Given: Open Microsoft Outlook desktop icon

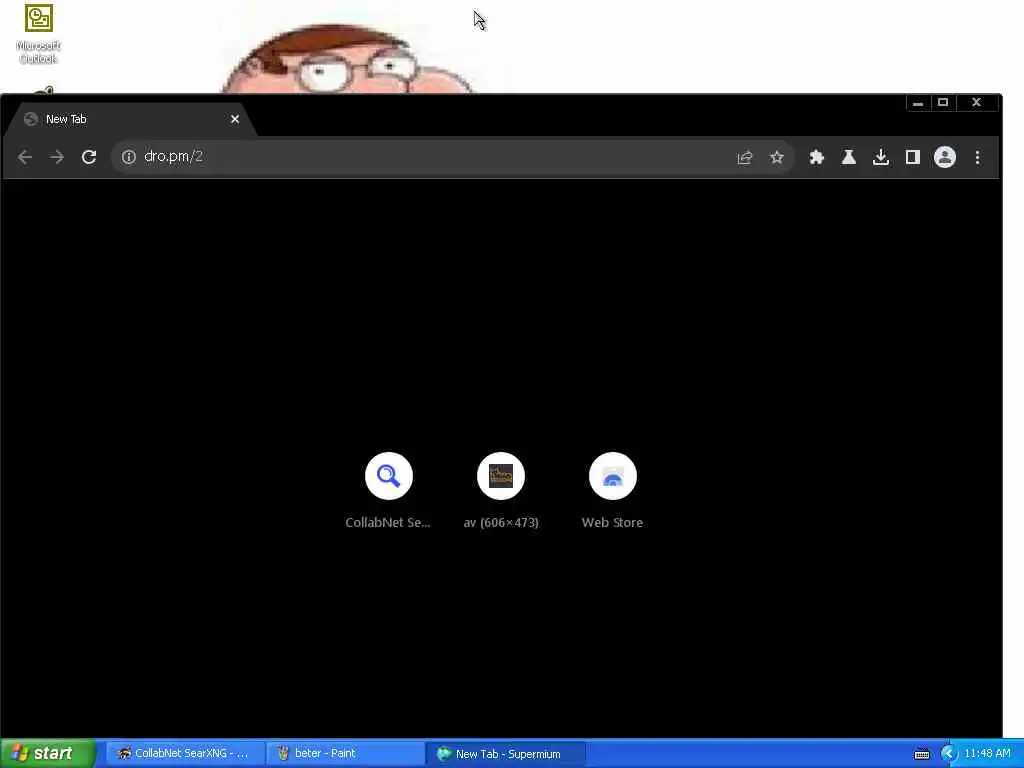Looking at the screenshot, I should (39, 34).
